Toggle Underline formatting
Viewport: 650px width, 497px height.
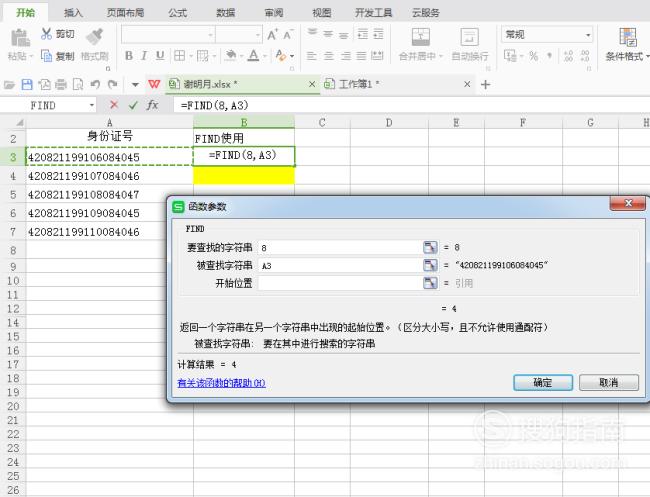160,56
